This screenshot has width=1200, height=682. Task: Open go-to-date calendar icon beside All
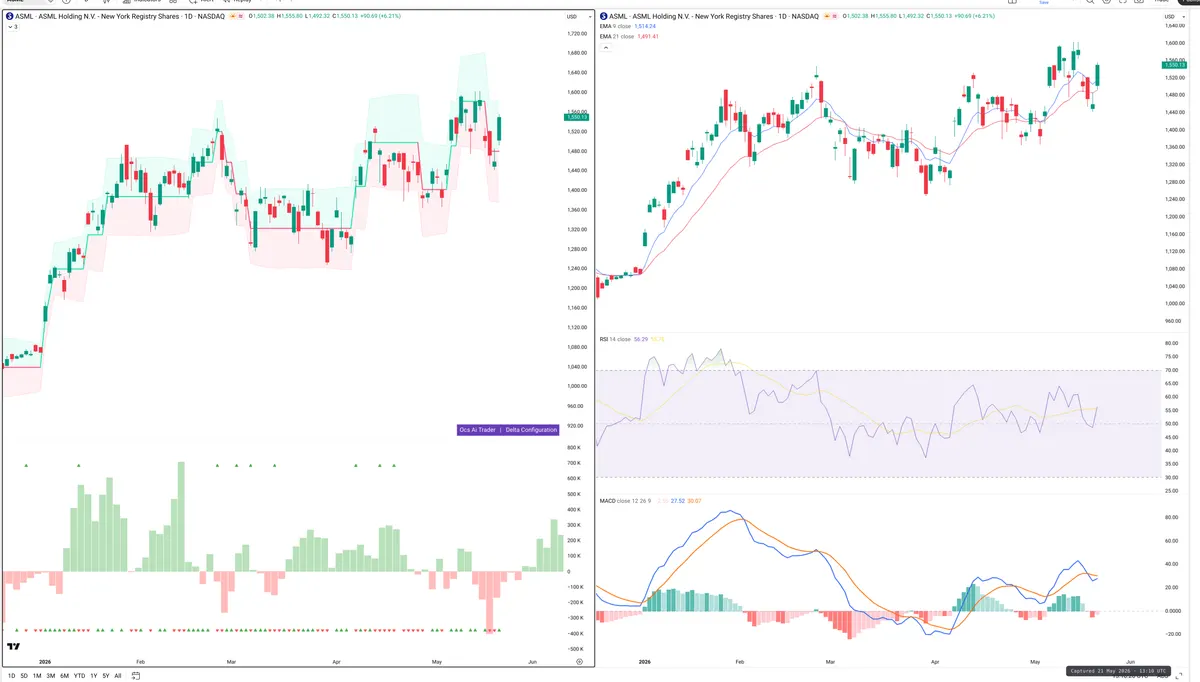click(x=134, y=676)
